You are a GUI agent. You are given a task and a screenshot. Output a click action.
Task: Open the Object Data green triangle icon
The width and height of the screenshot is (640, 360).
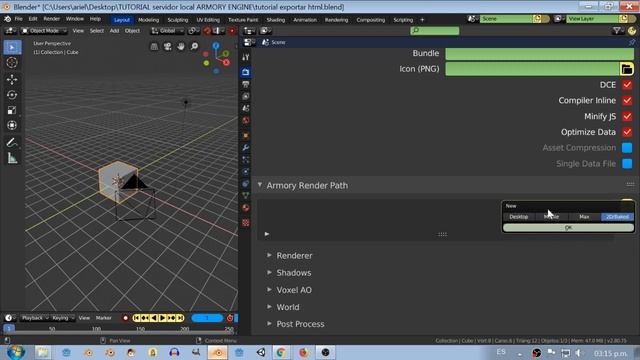click(x=246, y=196)
